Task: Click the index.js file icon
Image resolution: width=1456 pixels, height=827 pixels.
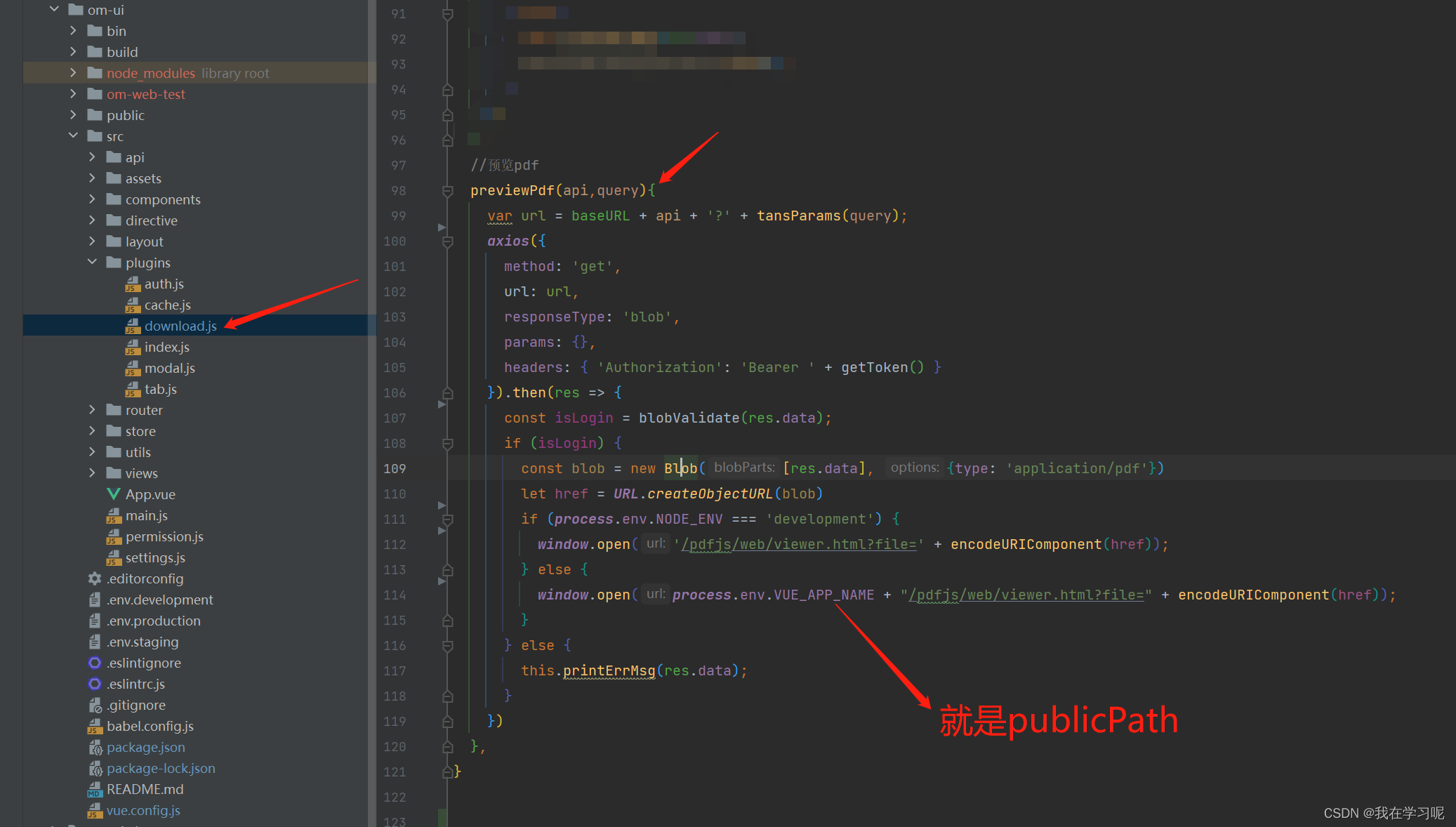Action: [x=133, y=347]
